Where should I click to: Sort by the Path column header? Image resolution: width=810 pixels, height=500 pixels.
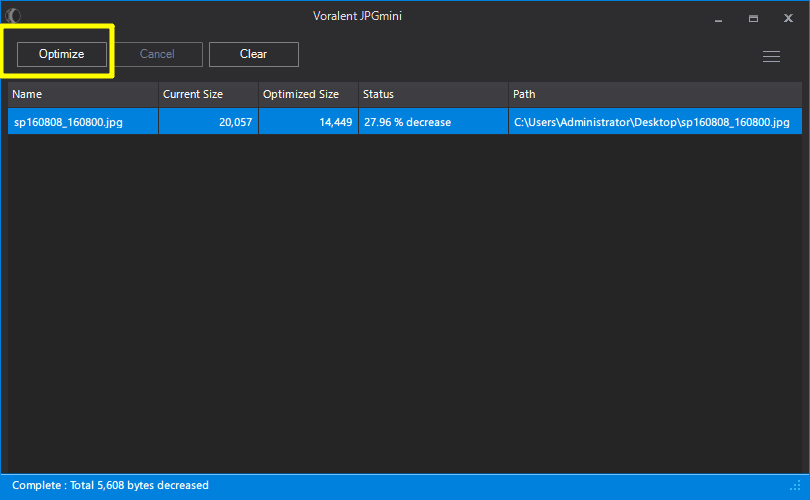tap(655, 94)
